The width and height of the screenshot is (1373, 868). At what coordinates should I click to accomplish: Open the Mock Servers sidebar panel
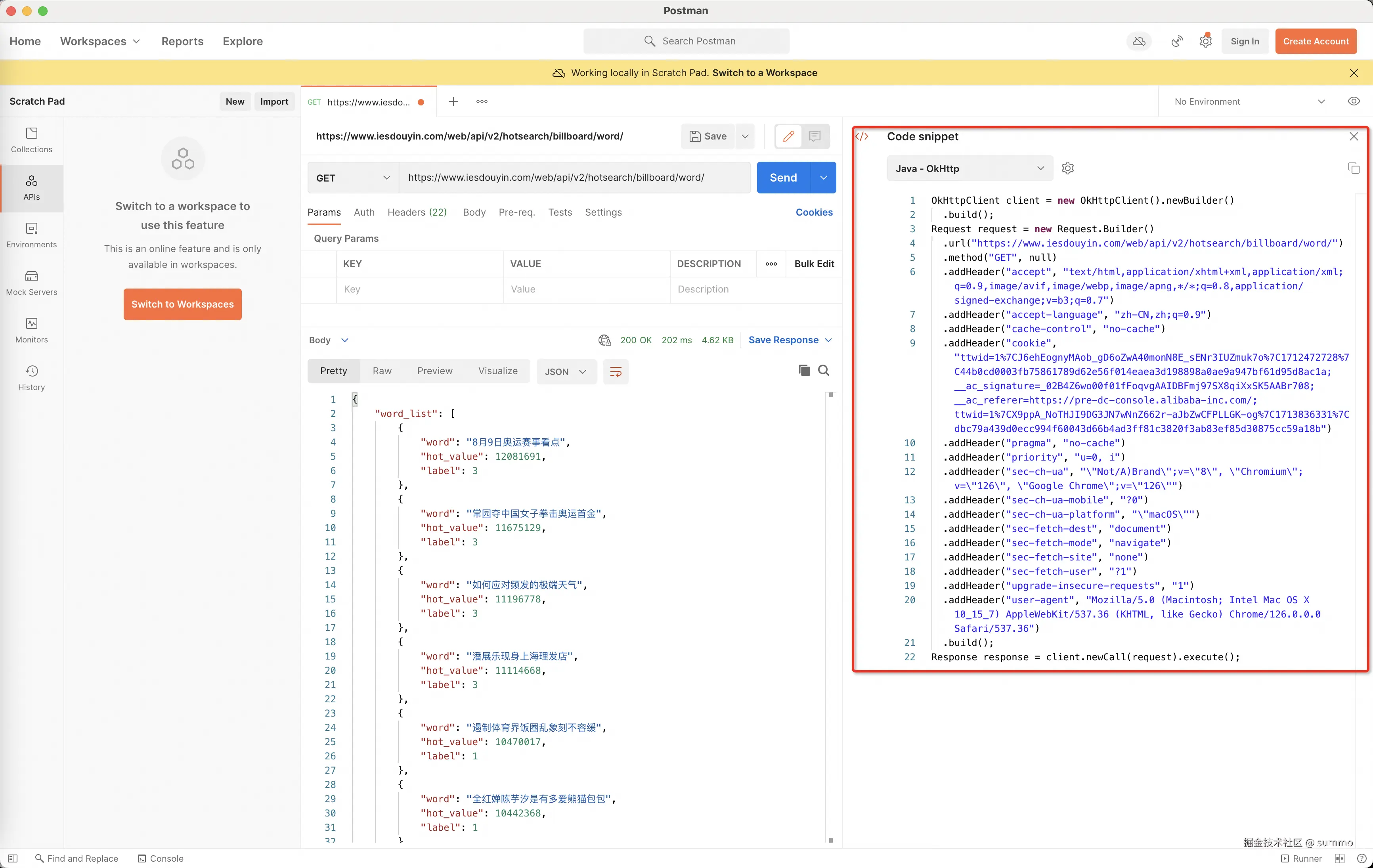[31, 282]
